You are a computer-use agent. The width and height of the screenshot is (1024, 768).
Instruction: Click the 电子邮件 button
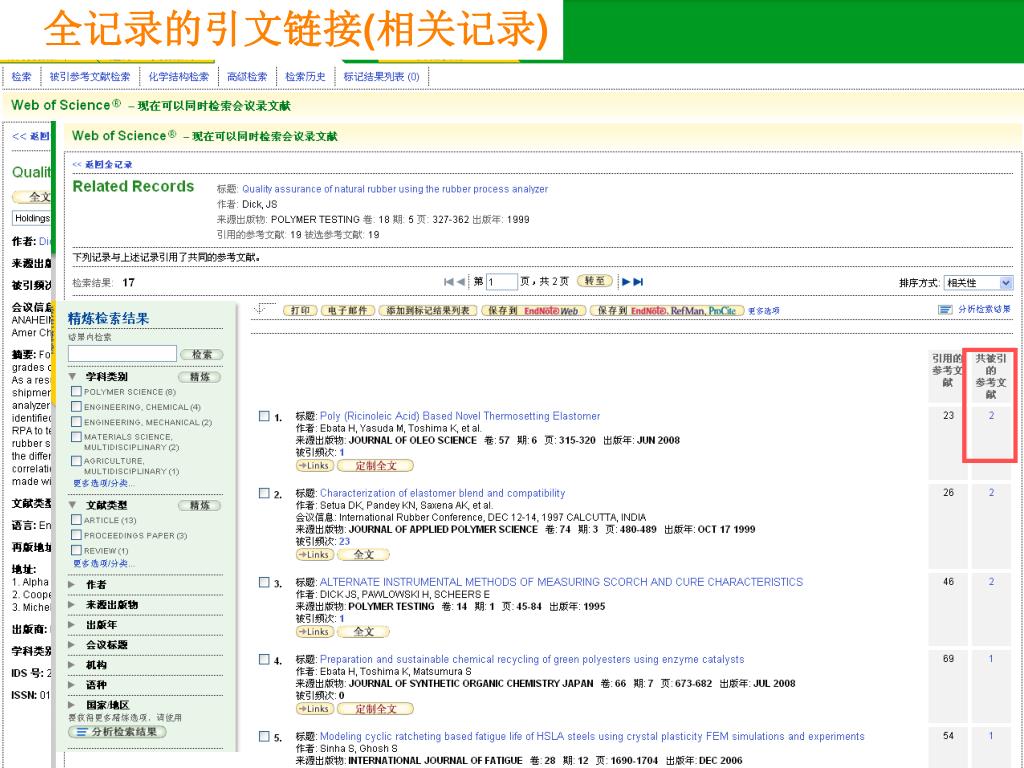(x=347, y=310)
